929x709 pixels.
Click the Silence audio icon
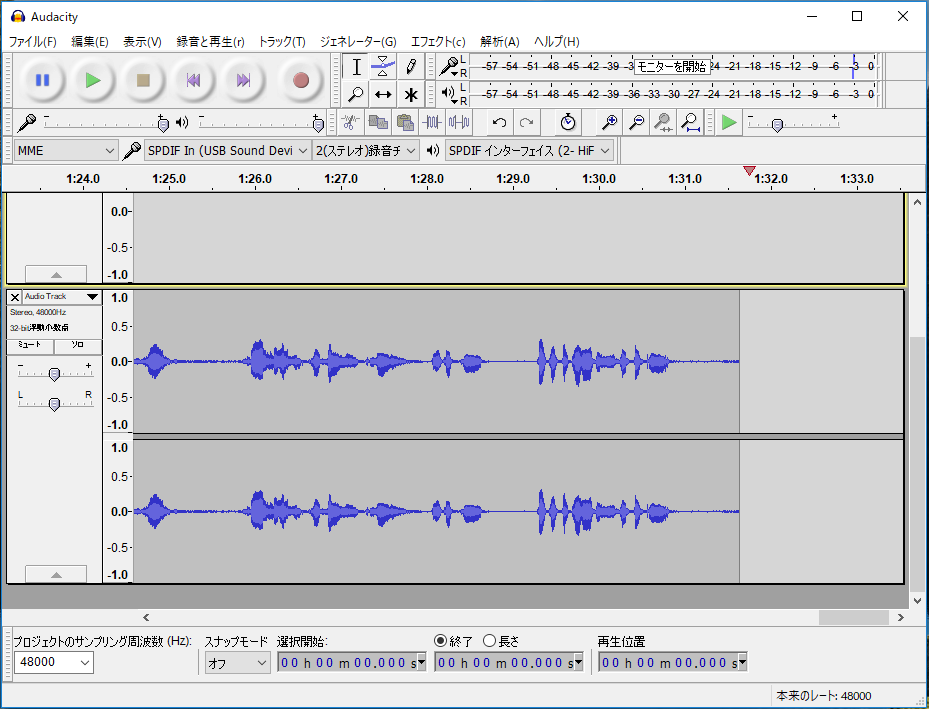459,123
